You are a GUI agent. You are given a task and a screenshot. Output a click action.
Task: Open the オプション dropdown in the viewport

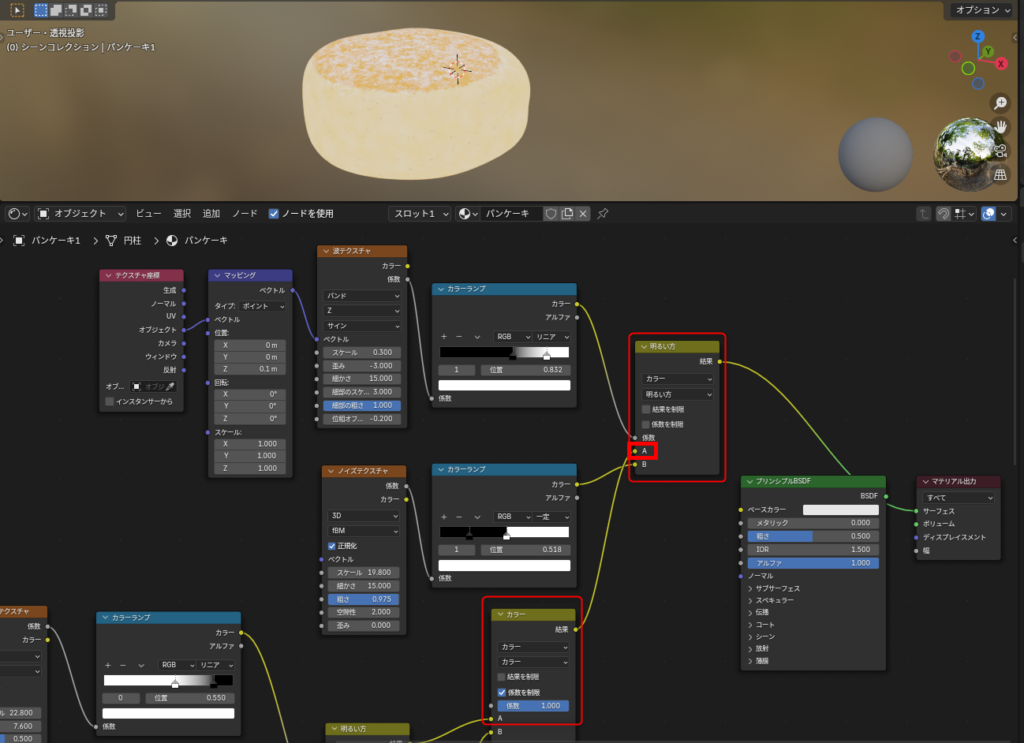click(982, 10)
